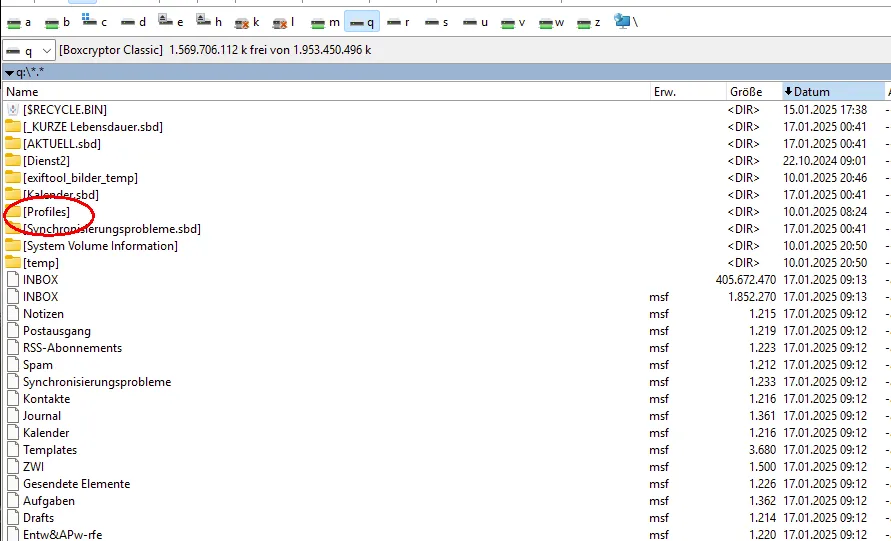Click date 22.10.2024 09:01 of Dienst2
891x541 pixels.
click(825, 161)
